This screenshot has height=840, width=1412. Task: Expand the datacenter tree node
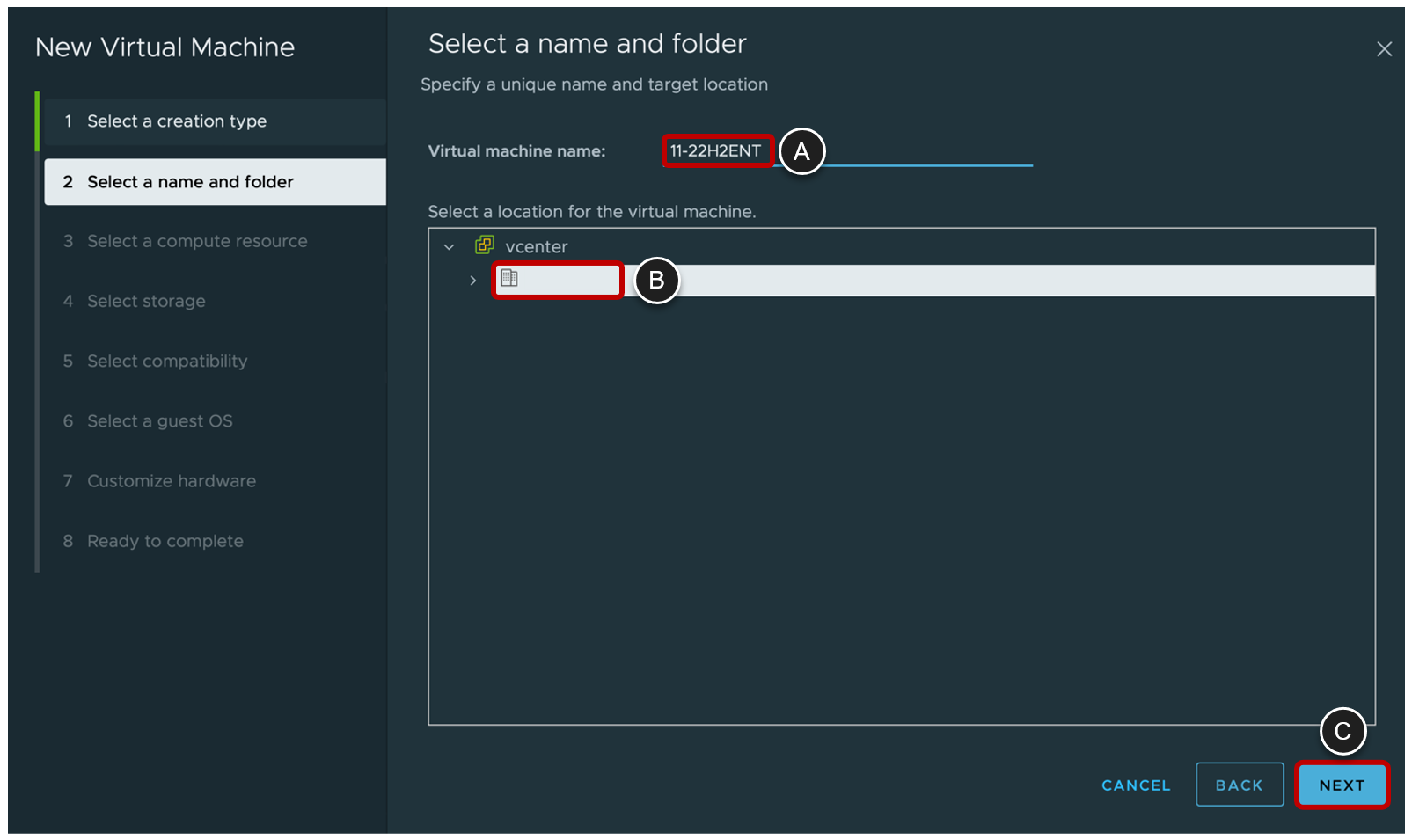[x=473, y=280]
